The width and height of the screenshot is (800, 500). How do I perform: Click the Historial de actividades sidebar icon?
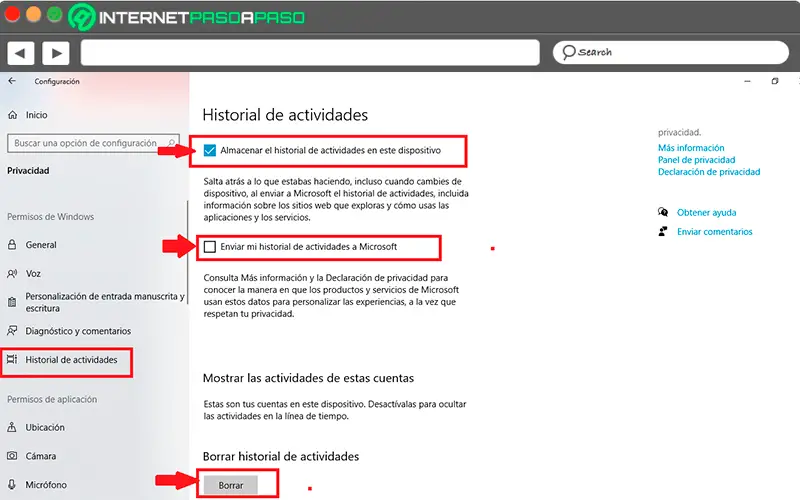click(x=12, y=359)
